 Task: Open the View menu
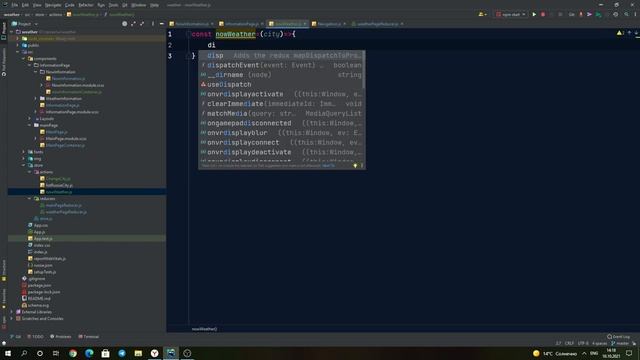pos(37,5)
